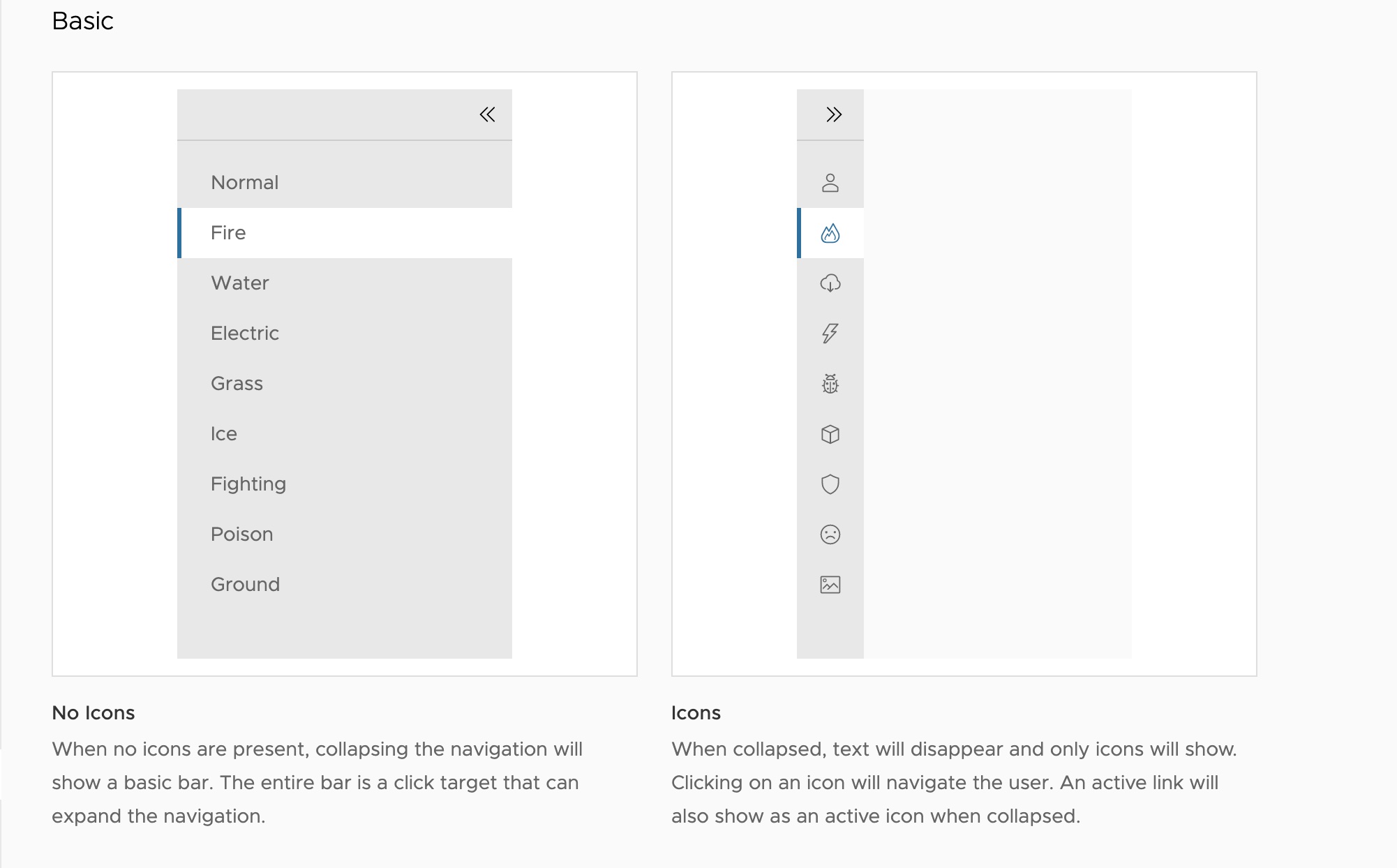Click the Ice navigation item
This screenshot has width=1397, height=868.
(x=224, y=433)
